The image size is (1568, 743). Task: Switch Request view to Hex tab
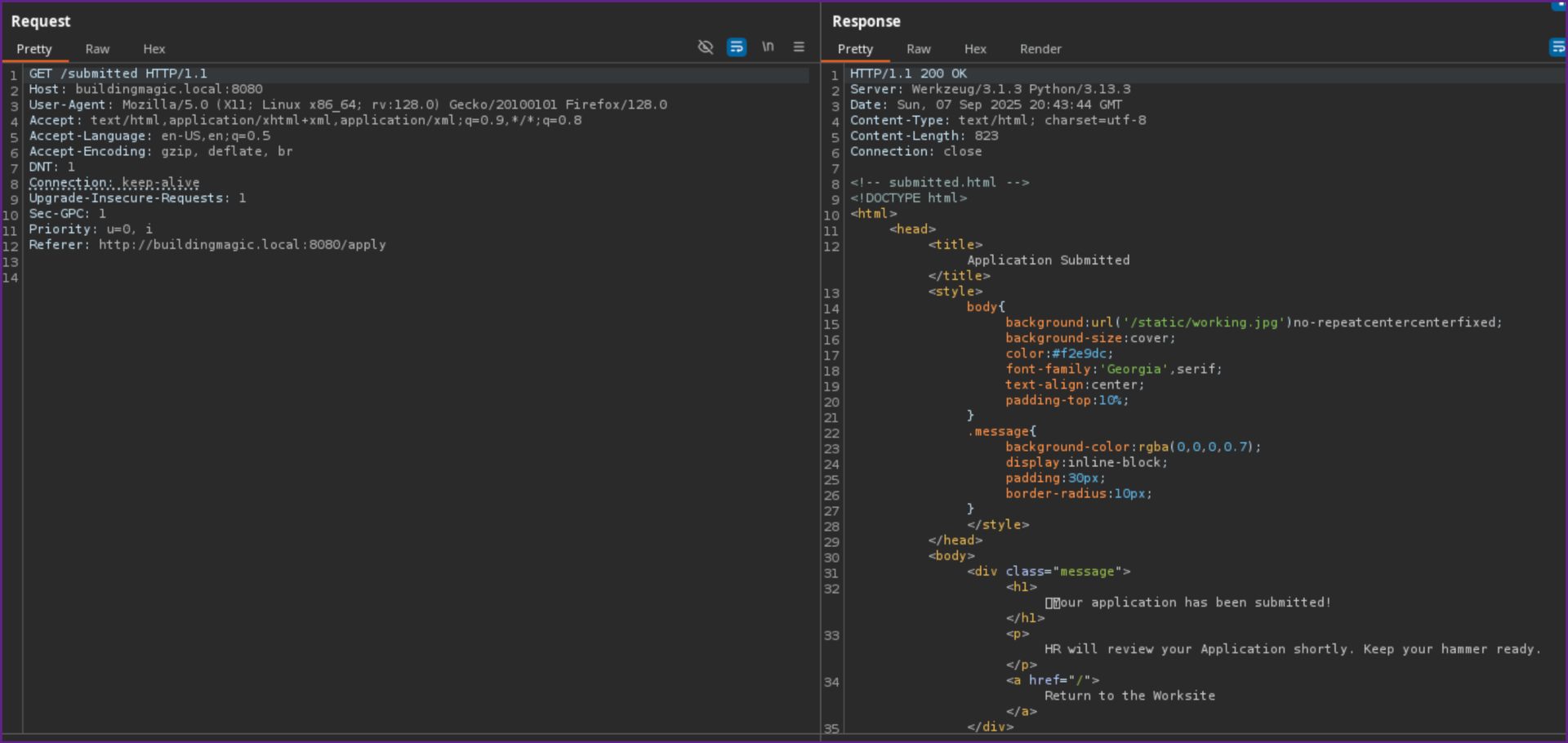[x=154, y=49]
